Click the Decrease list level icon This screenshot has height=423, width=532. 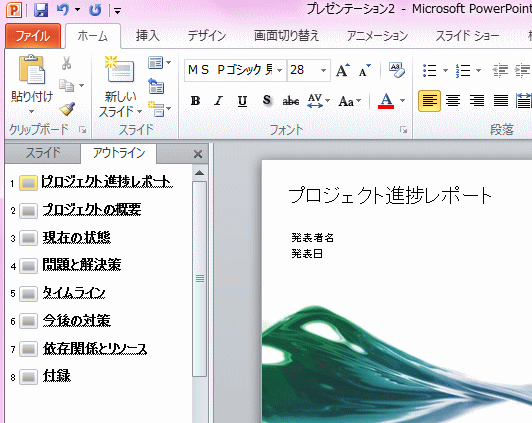pyautogui.click(x=500, y=71)
